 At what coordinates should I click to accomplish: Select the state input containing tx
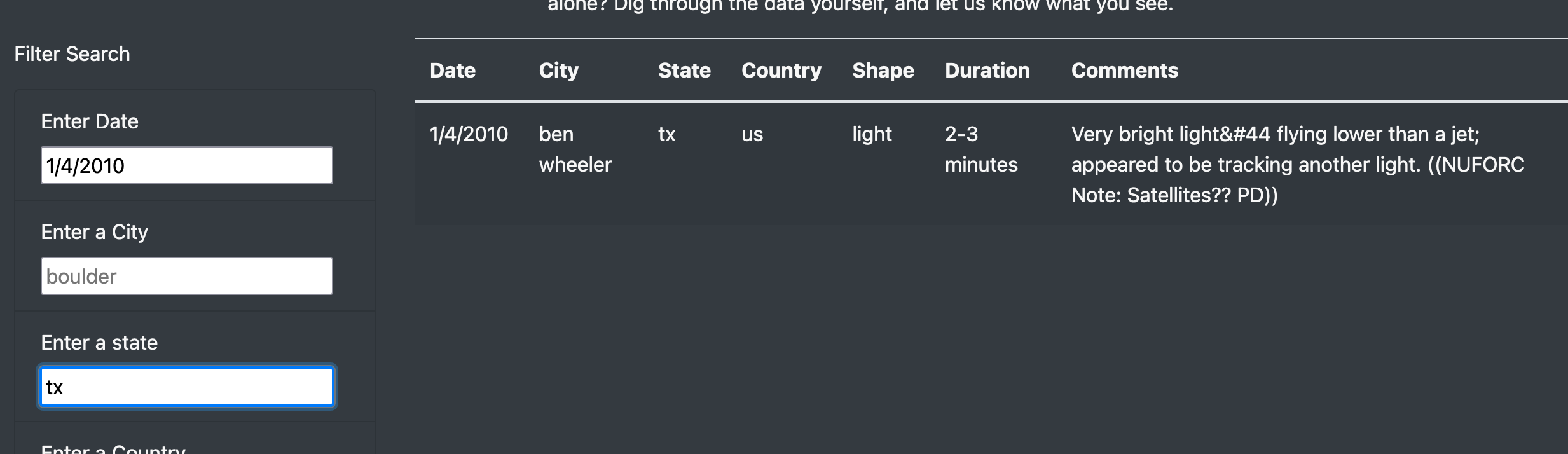[186, 386]
